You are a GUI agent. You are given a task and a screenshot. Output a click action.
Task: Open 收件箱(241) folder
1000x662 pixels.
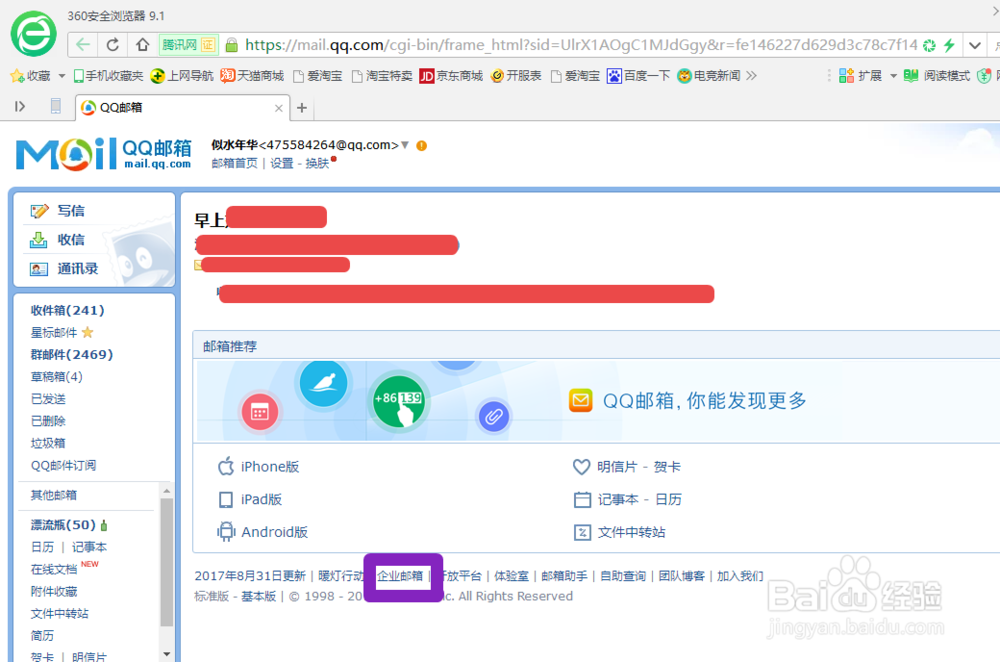(x=68, y=310)
